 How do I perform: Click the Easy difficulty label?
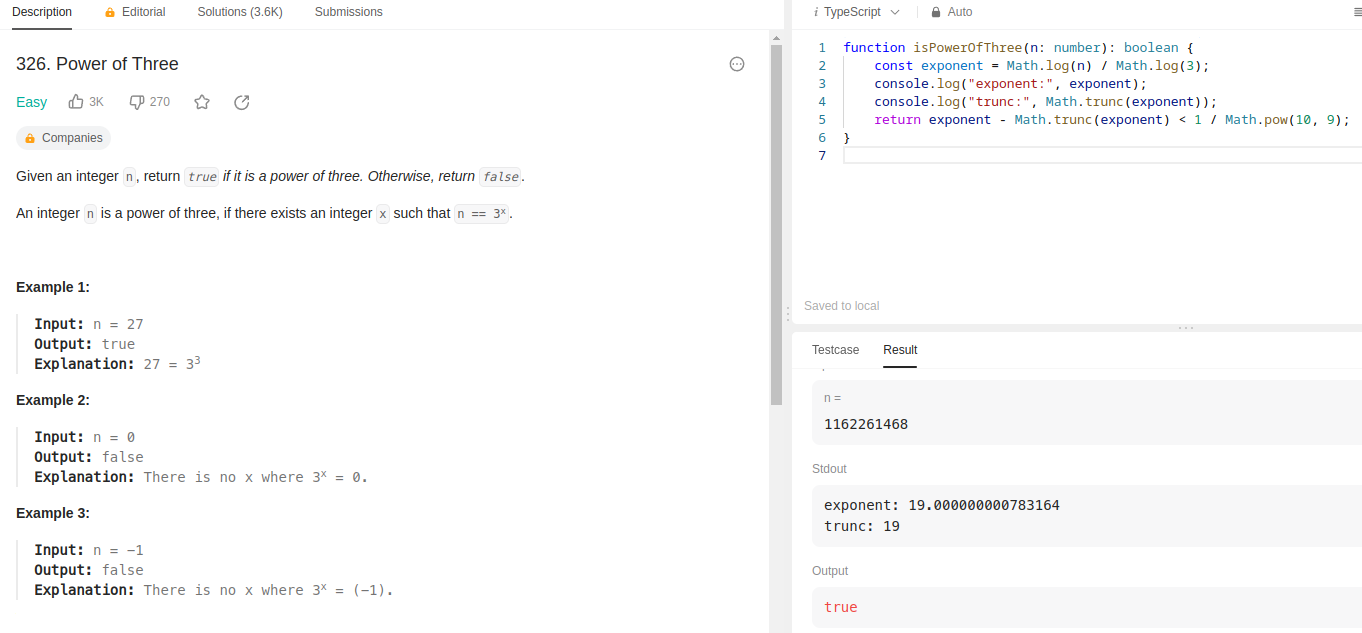point(32,102)
